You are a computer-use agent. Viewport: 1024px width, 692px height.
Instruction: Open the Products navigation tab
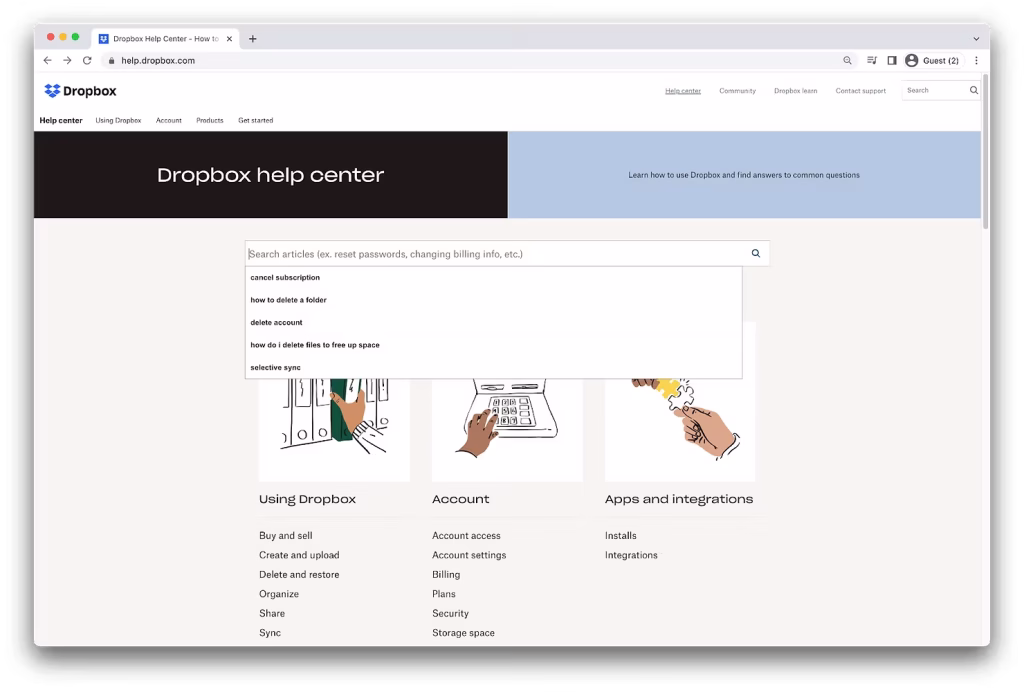pyautogui.click(x=210, y=120)
